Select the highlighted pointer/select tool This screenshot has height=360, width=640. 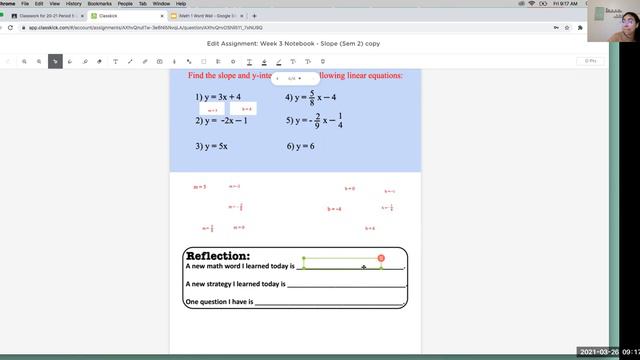tap(55, 62)
